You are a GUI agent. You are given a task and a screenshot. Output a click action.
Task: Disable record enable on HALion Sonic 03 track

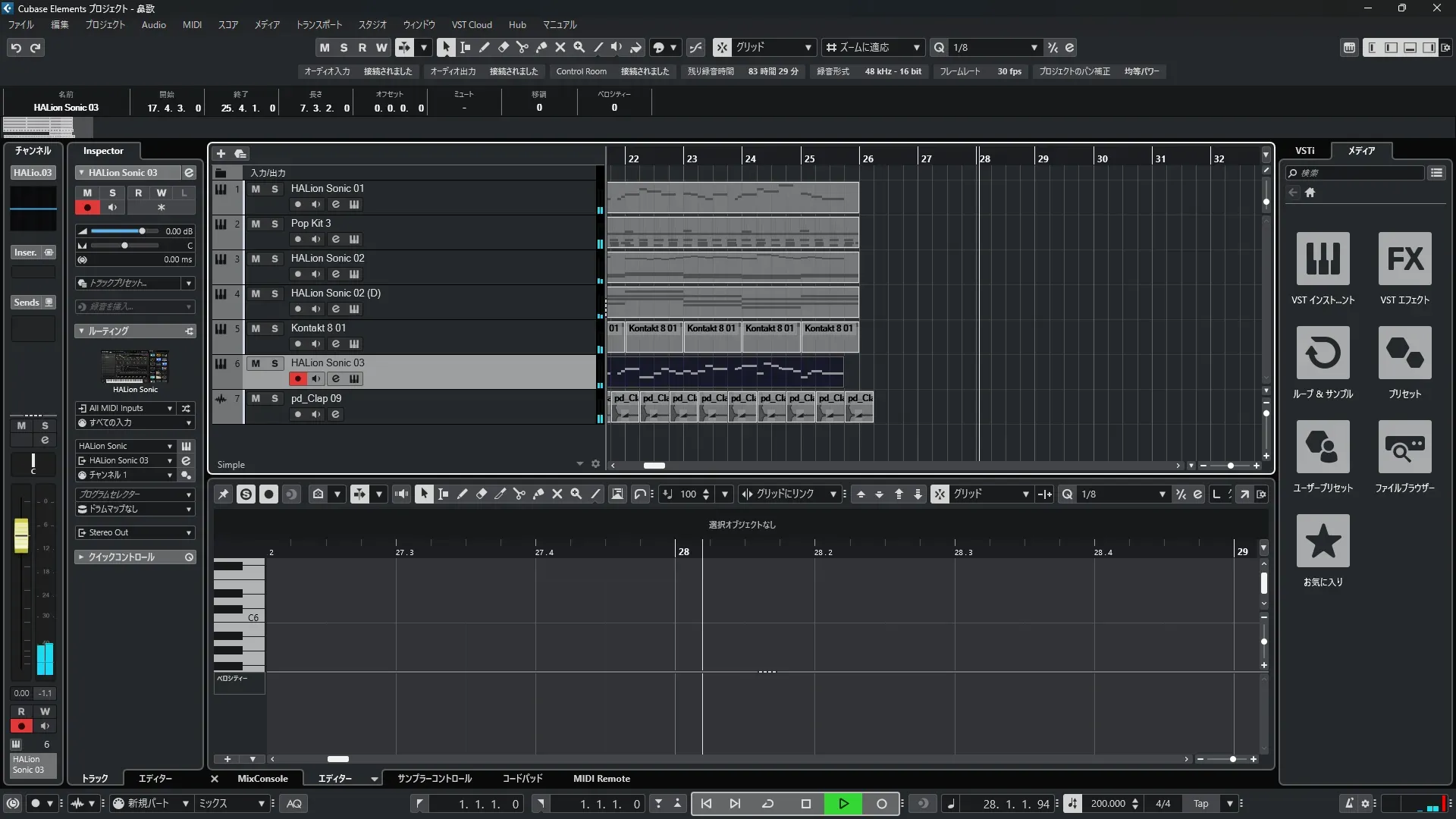[x=297, y=379]
